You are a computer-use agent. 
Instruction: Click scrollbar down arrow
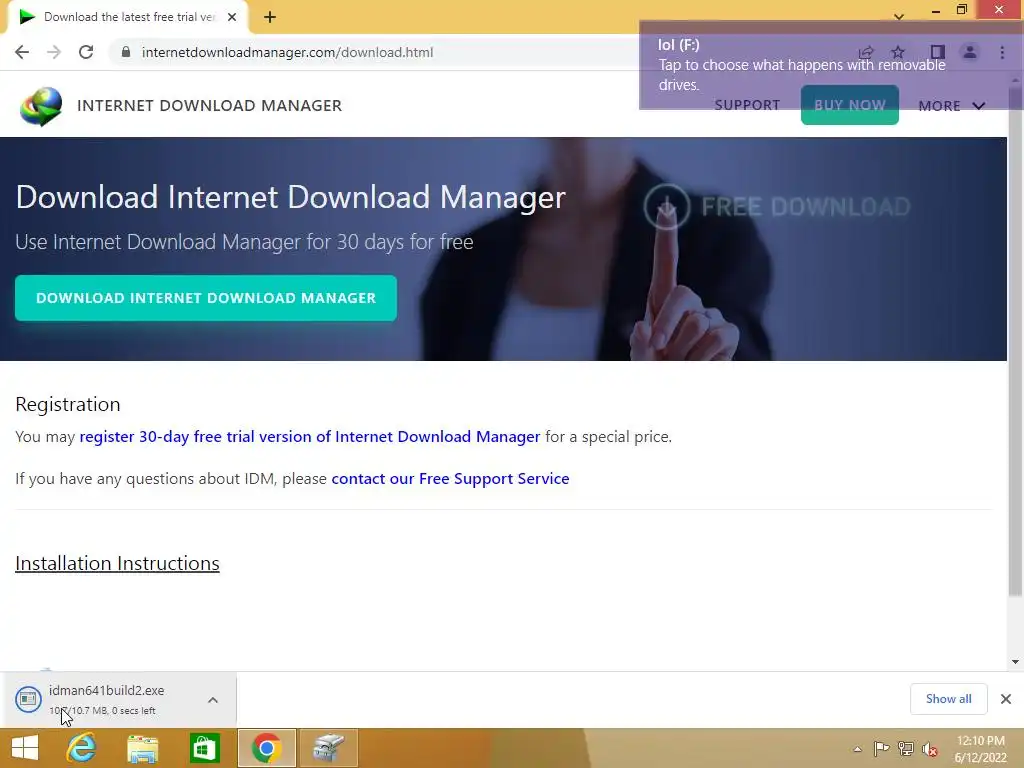pos(1015,662)
